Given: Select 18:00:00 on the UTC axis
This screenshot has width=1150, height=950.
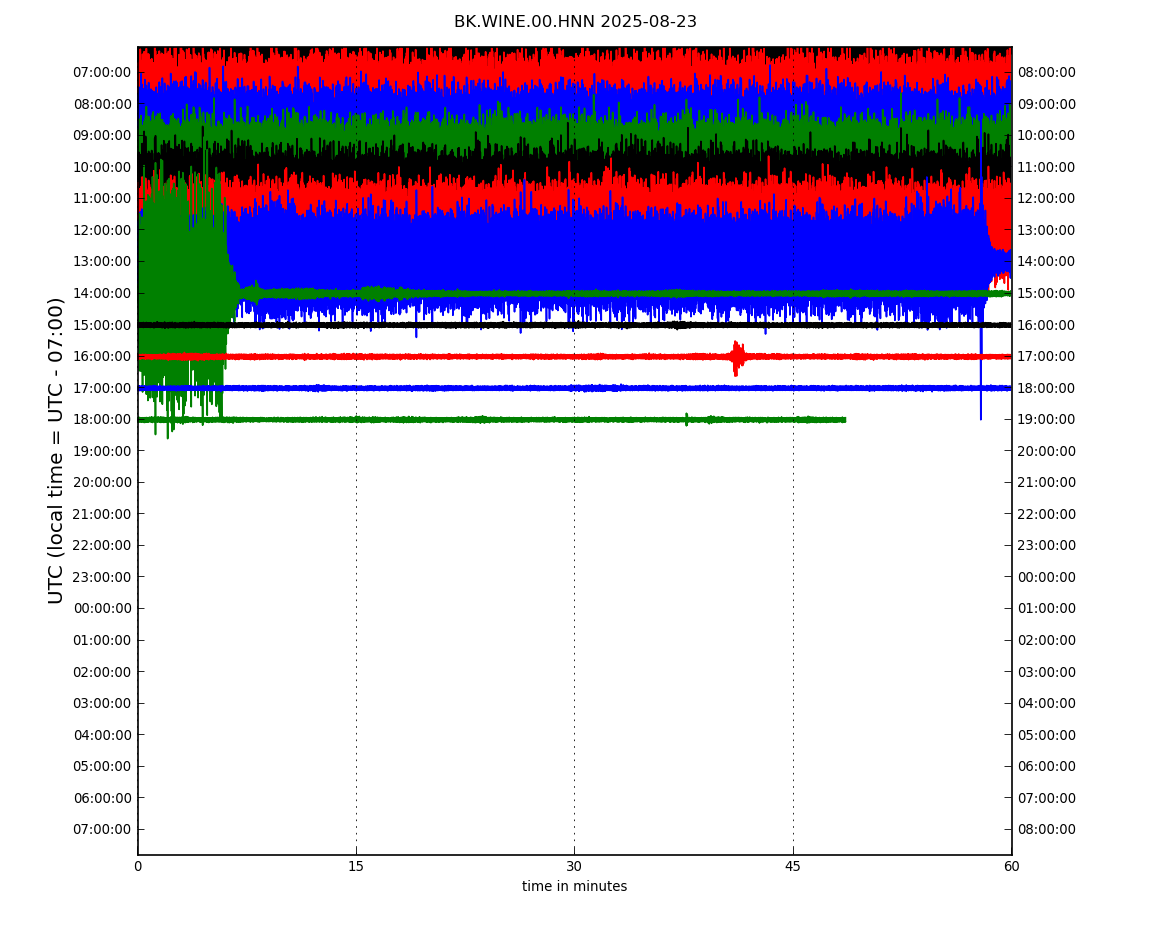Looking at the screenshot, I should click(x=102, y=420).
